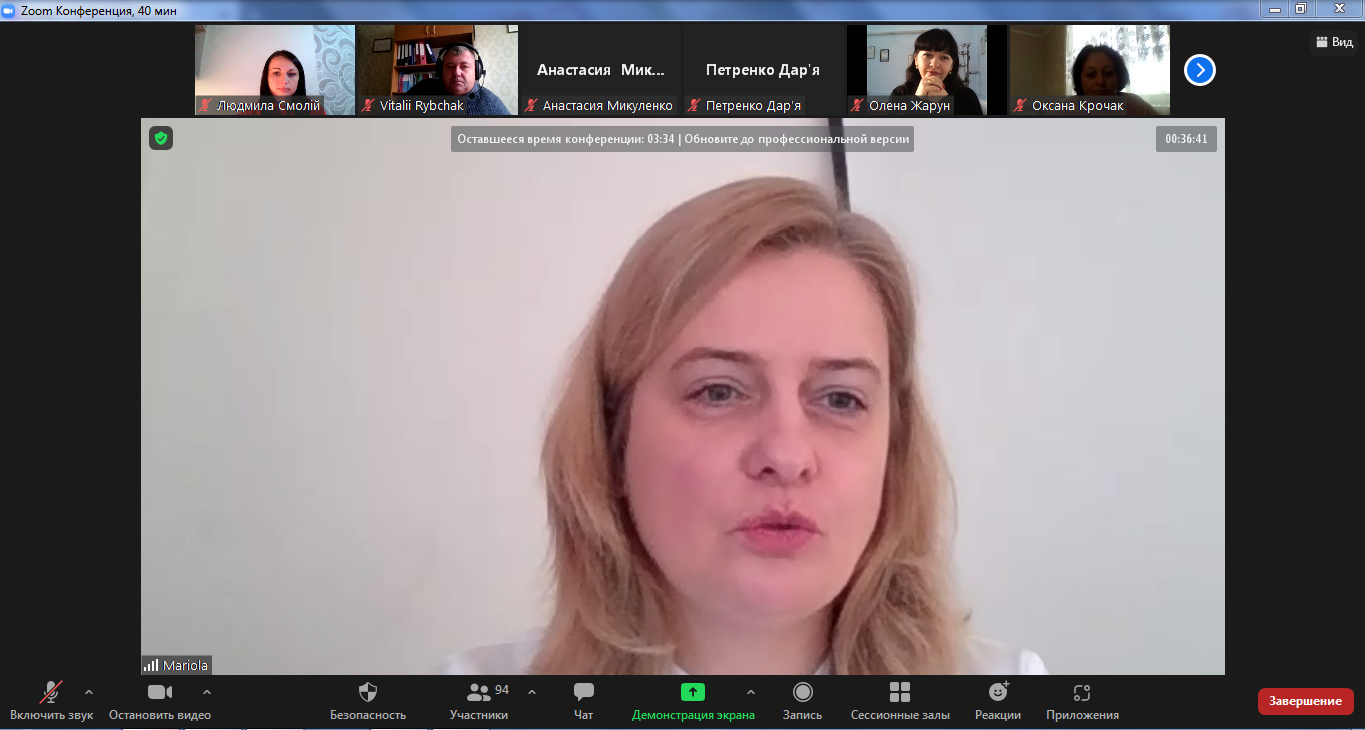Viewport: 1365px width, 730px height.
Task: Click the 00:36:41 meeting timer
Action: click(1186, 139)
